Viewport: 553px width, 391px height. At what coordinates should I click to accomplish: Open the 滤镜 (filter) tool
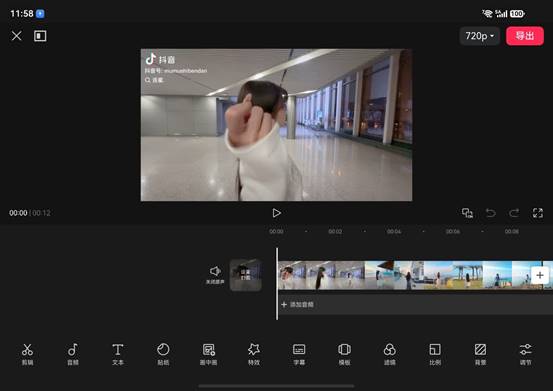[x=389, y=354]
